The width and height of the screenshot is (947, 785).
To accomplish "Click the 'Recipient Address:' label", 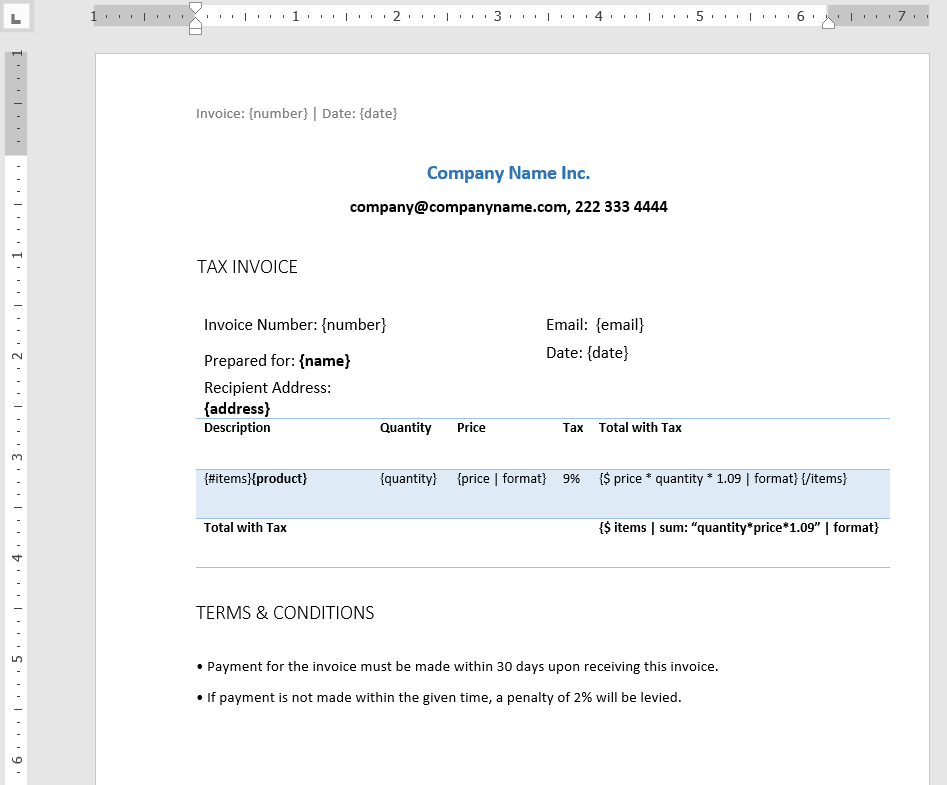I will tap(267, 388).
